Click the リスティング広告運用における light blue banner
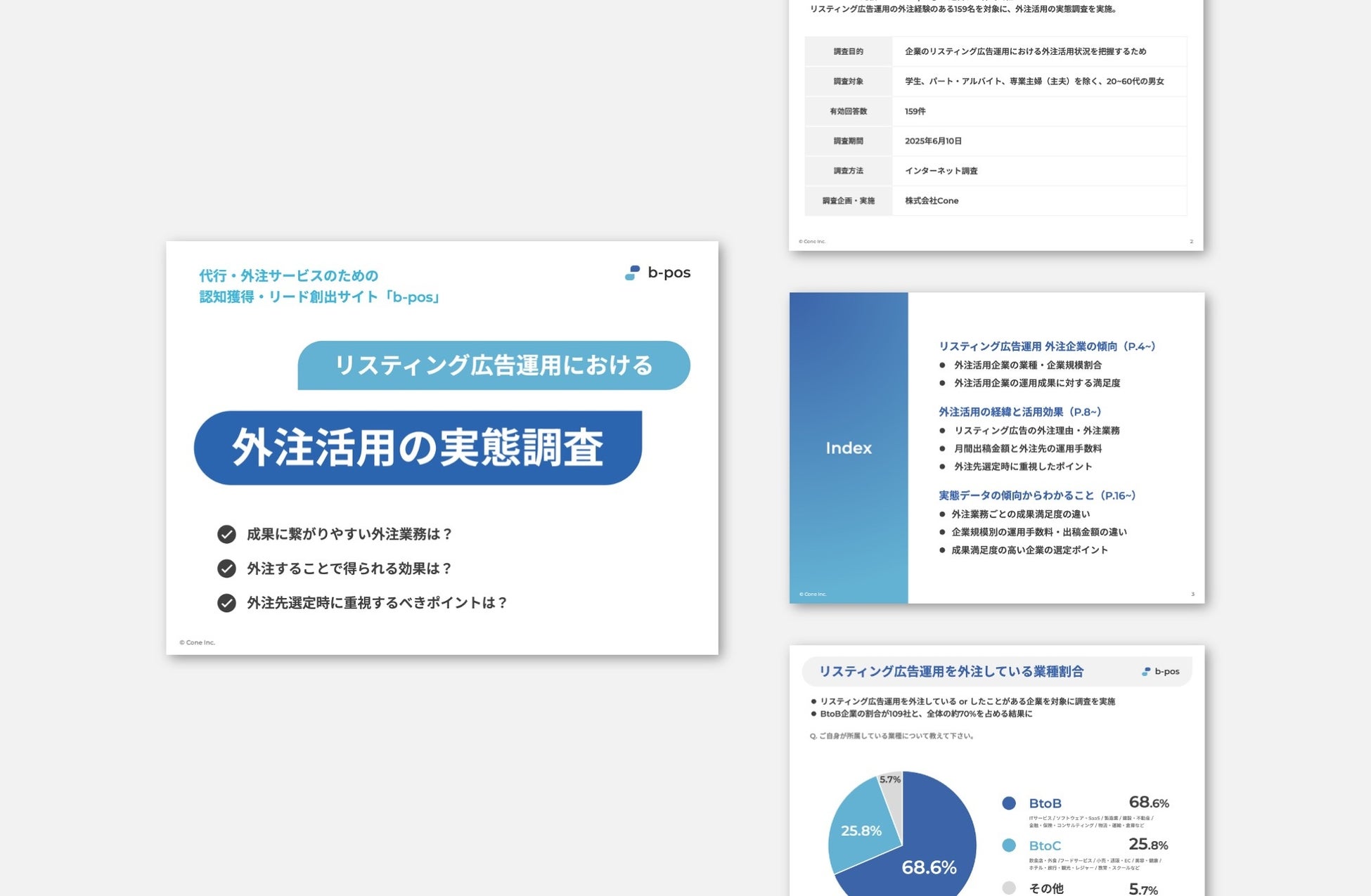1371x896 pixels. (x=494, y=365)
